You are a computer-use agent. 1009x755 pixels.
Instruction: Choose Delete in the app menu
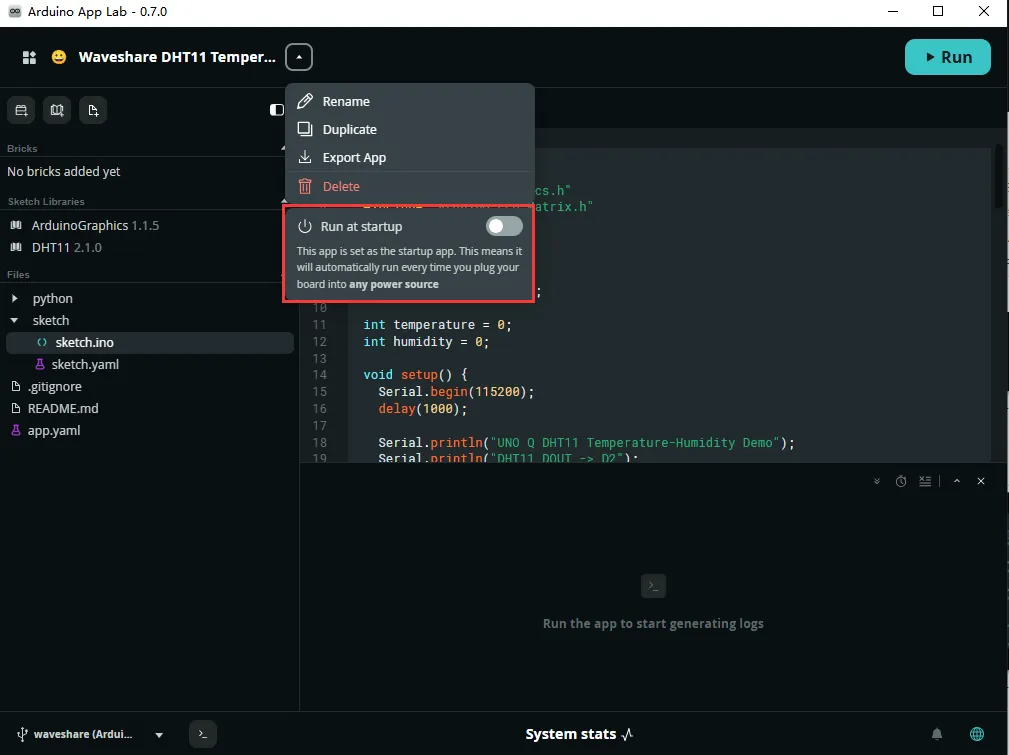tap(409, 186)
